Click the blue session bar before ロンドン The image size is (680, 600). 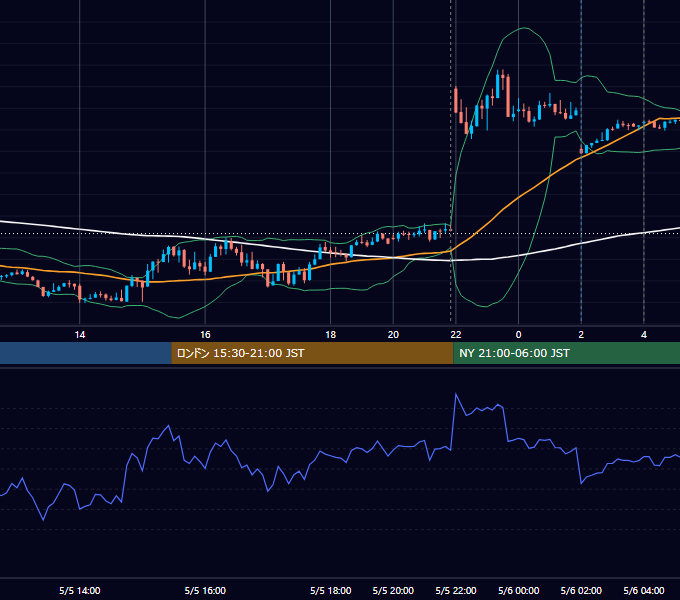point(86,353)
